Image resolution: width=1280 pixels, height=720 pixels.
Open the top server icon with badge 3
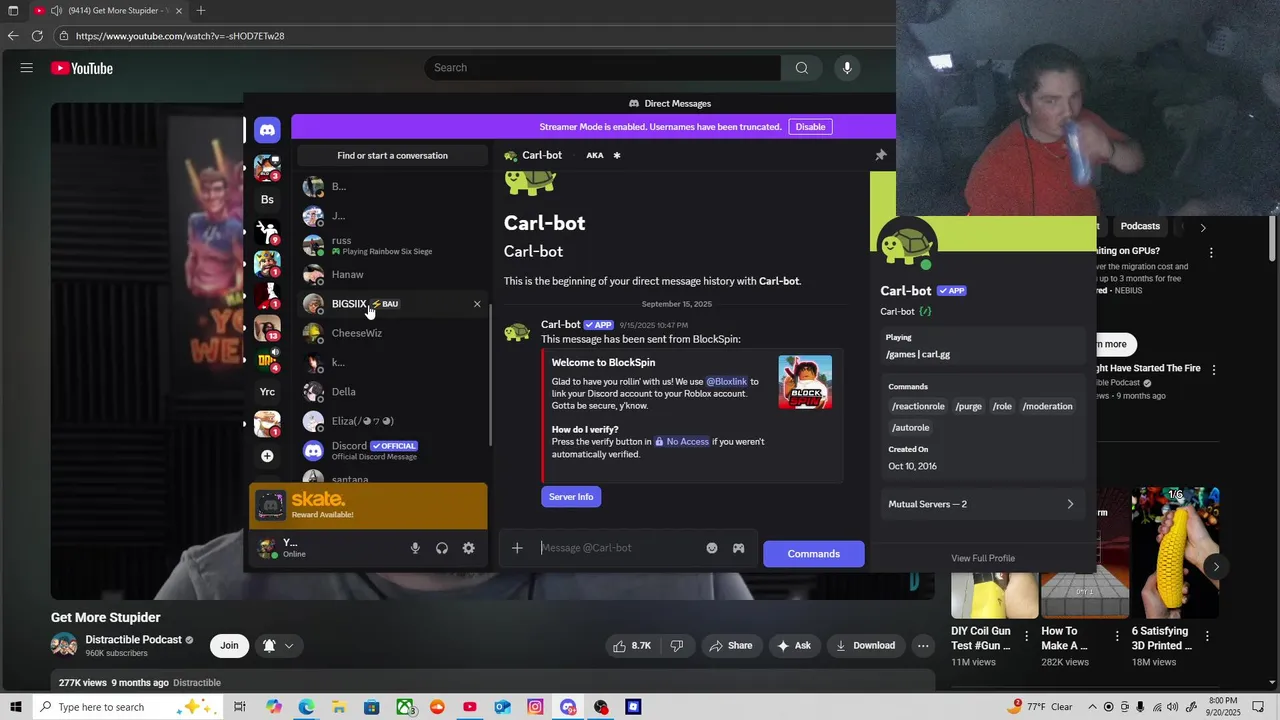pos(267,167)
